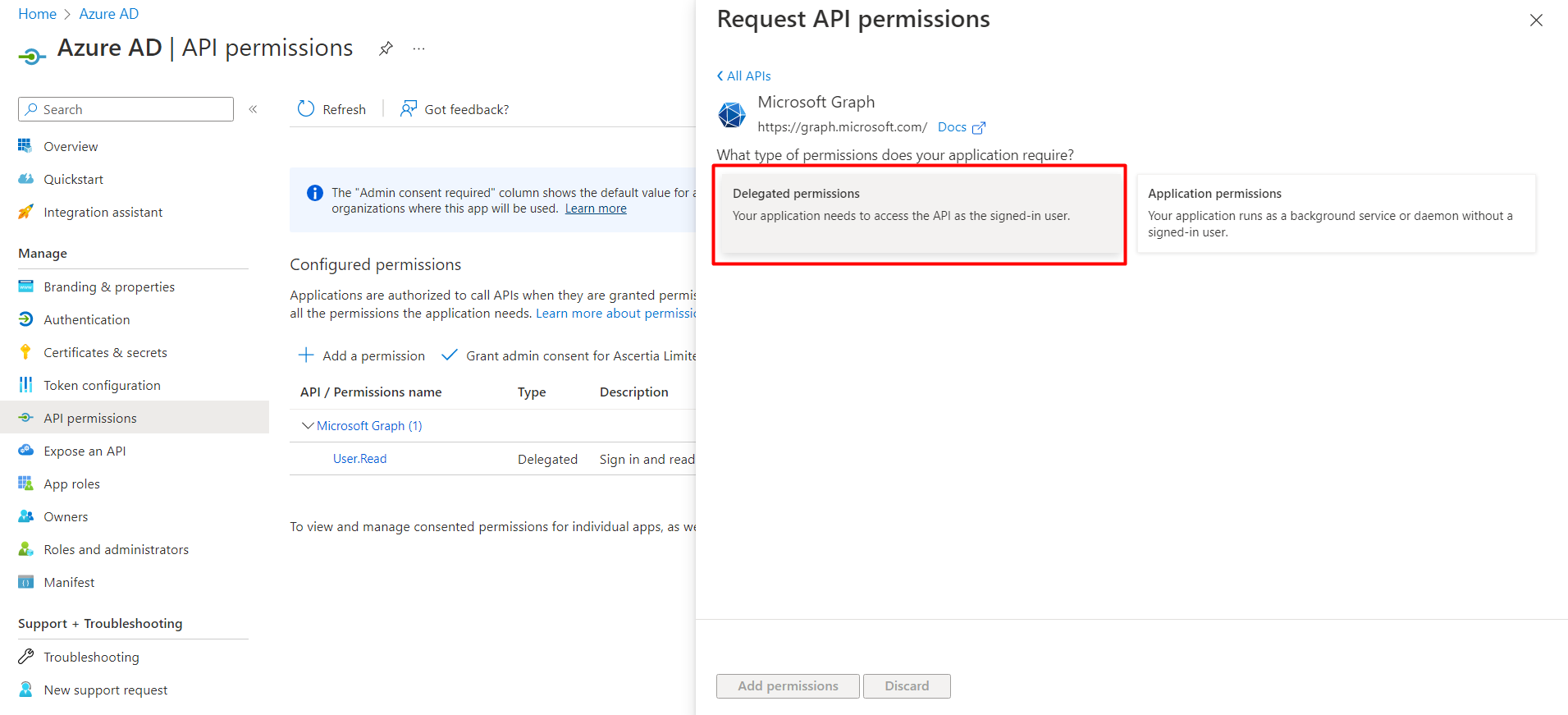Click the Certificates & secrets key icon
1568x715 pixels.
pyautogui.click(x=25, y=352)
